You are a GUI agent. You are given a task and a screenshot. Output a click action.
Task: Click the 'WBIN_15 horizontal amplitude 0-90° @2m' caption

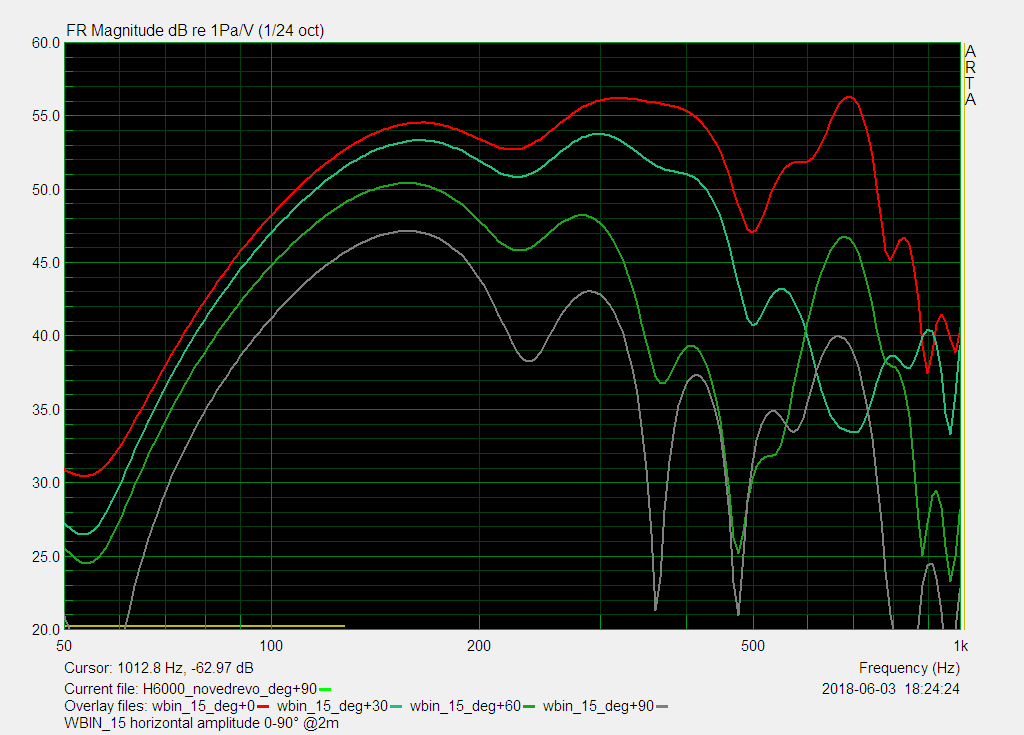pyautogui.click(x=202, y=723)
